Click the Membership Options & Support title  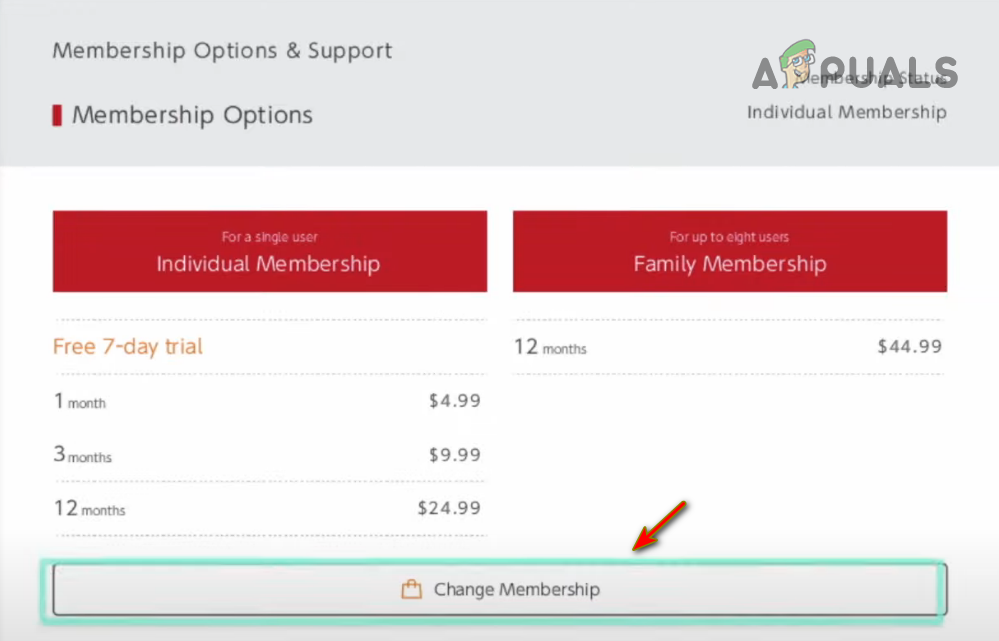[222, 51]
